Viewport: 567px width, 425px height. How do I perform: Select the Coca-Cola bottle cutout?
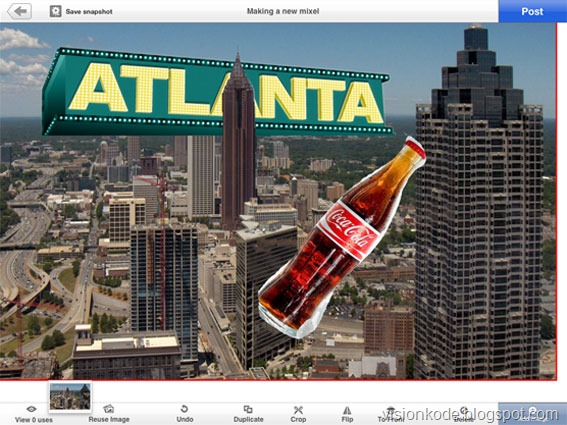[x=342, y=237]
